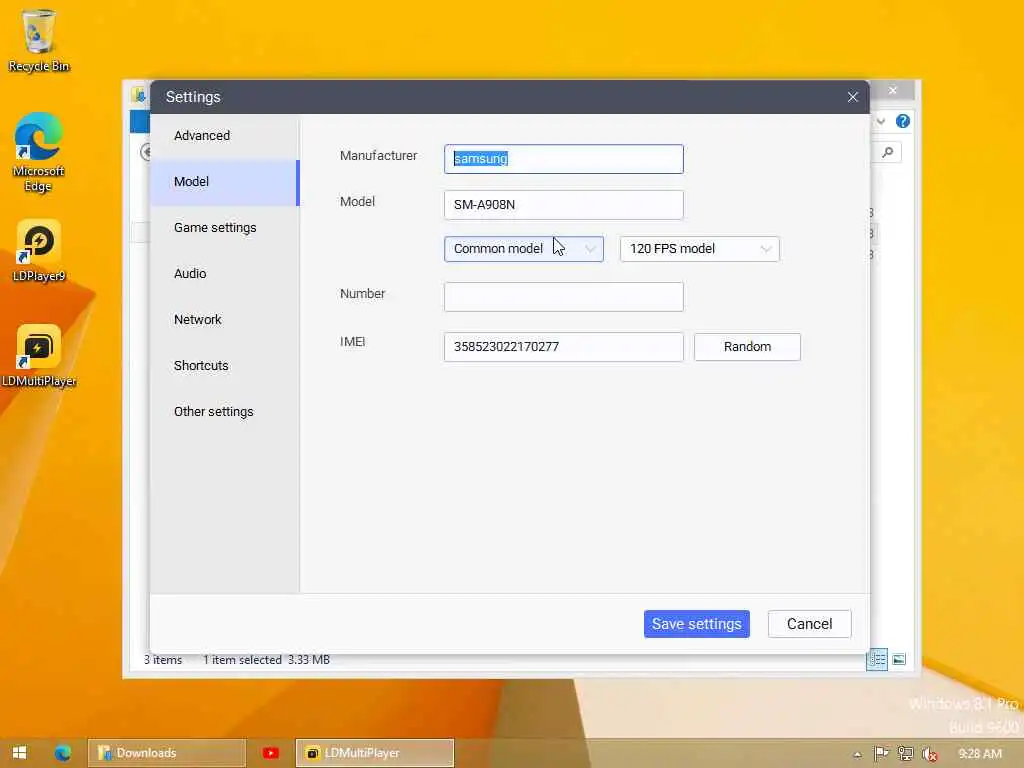Click the Explorer window search magnifier
1024x768 pixels.
(888, 152)
